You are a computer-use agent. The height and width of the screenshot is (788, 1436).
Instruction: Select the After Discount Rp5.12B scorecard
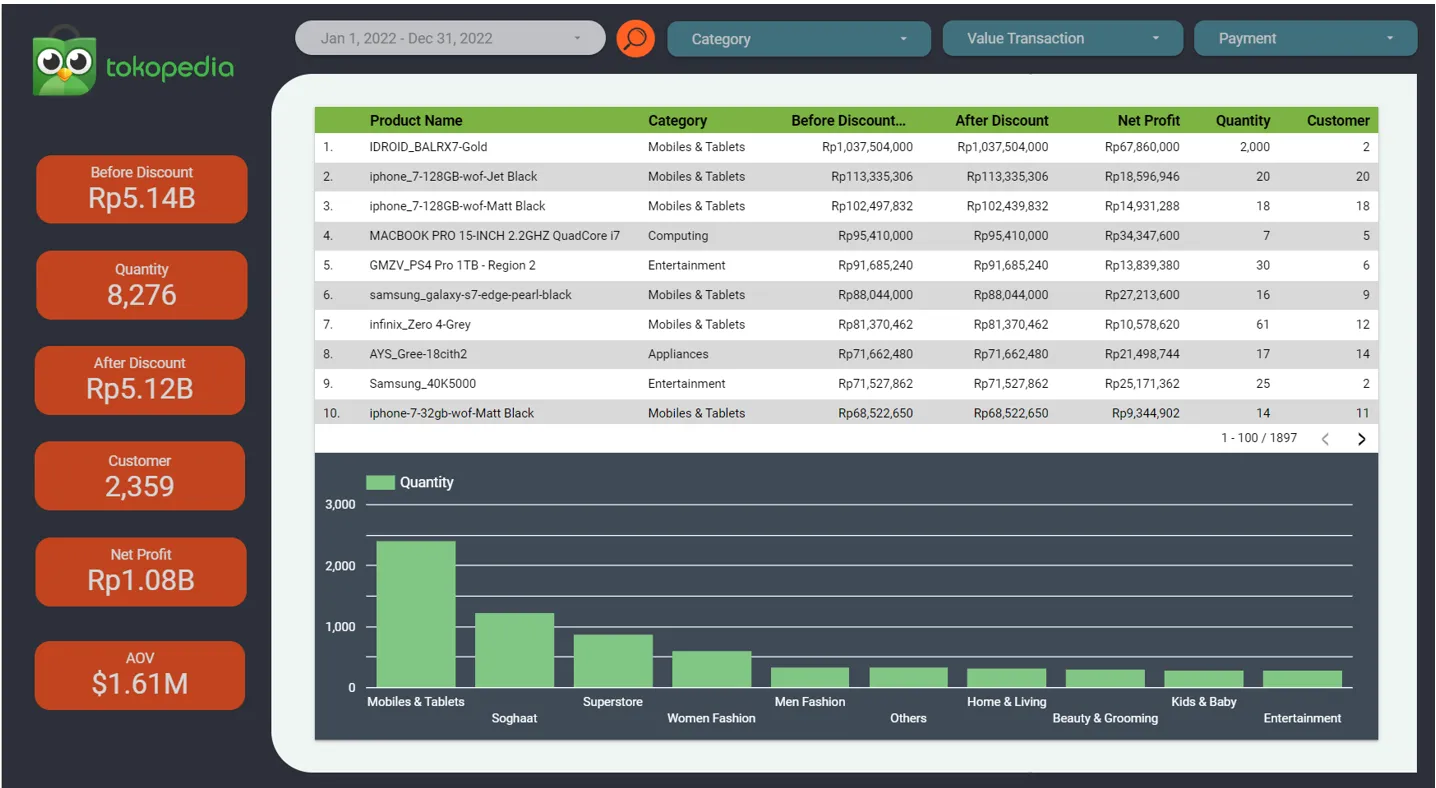click(x=140, y=380)
